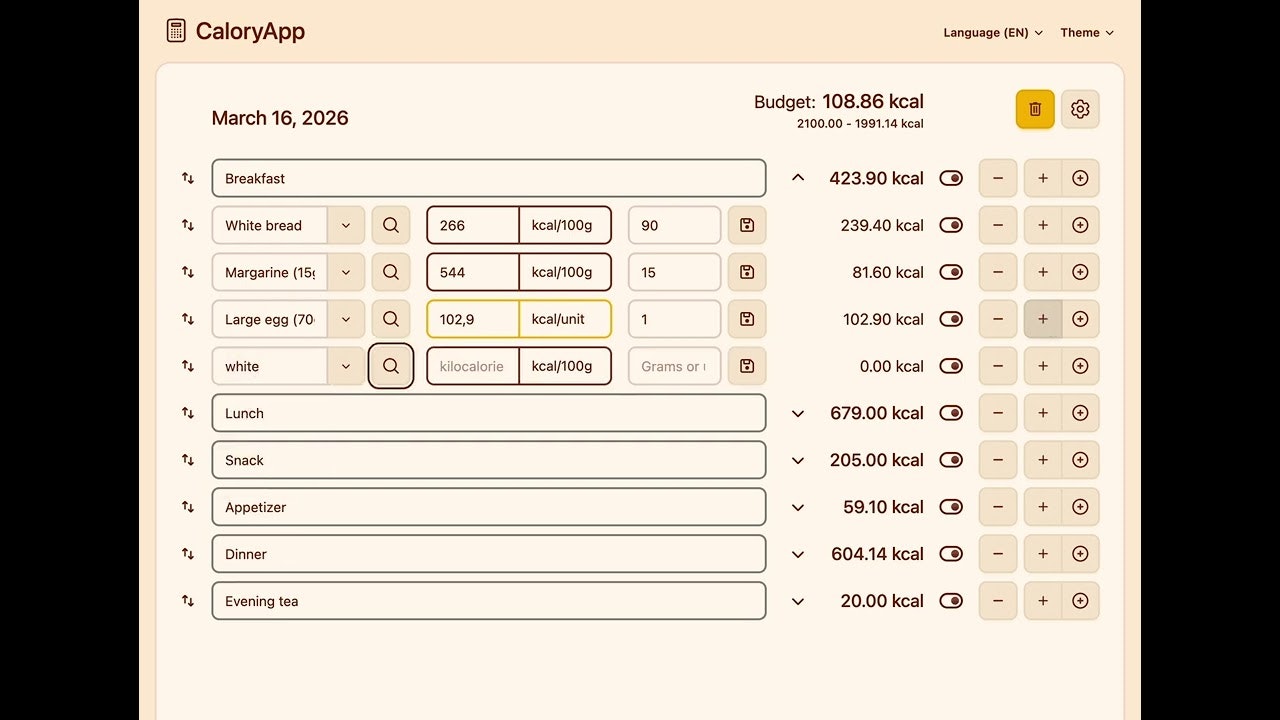Search food for Margarine row
The height and width of the screenshot is (720, 1280).
(391, 272)
